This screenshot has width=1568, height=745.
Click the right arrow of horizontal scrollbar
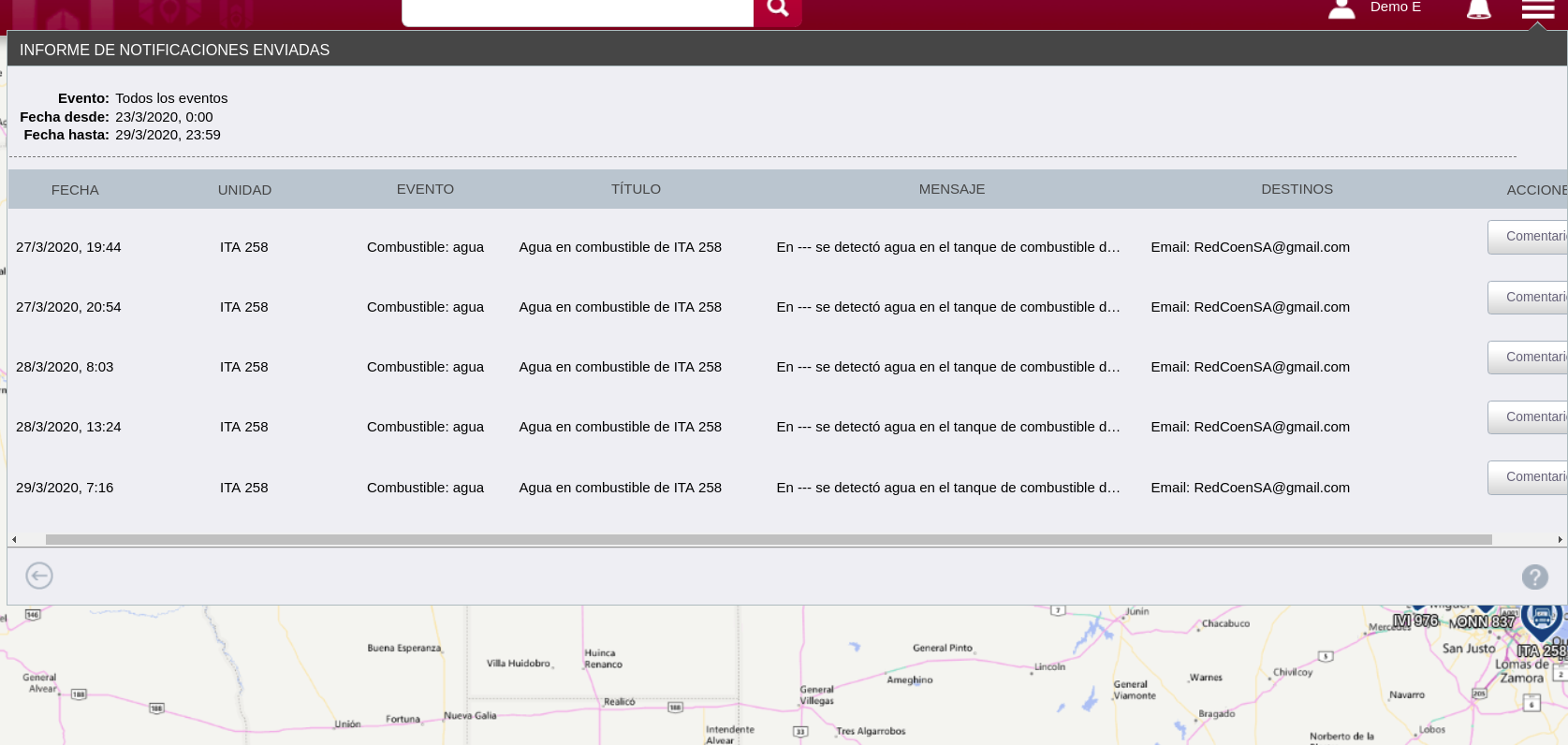1560,540
